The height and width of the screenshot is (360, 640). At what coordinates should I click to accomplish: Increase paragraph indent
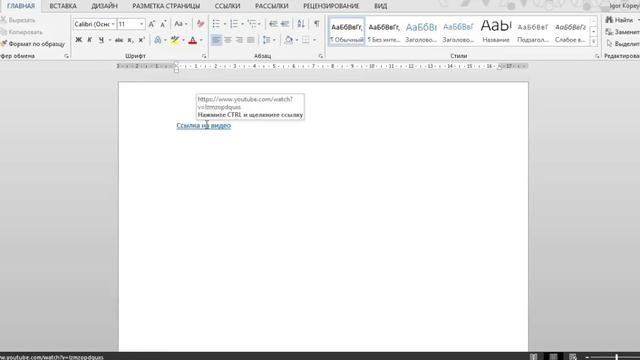(285, 24)
